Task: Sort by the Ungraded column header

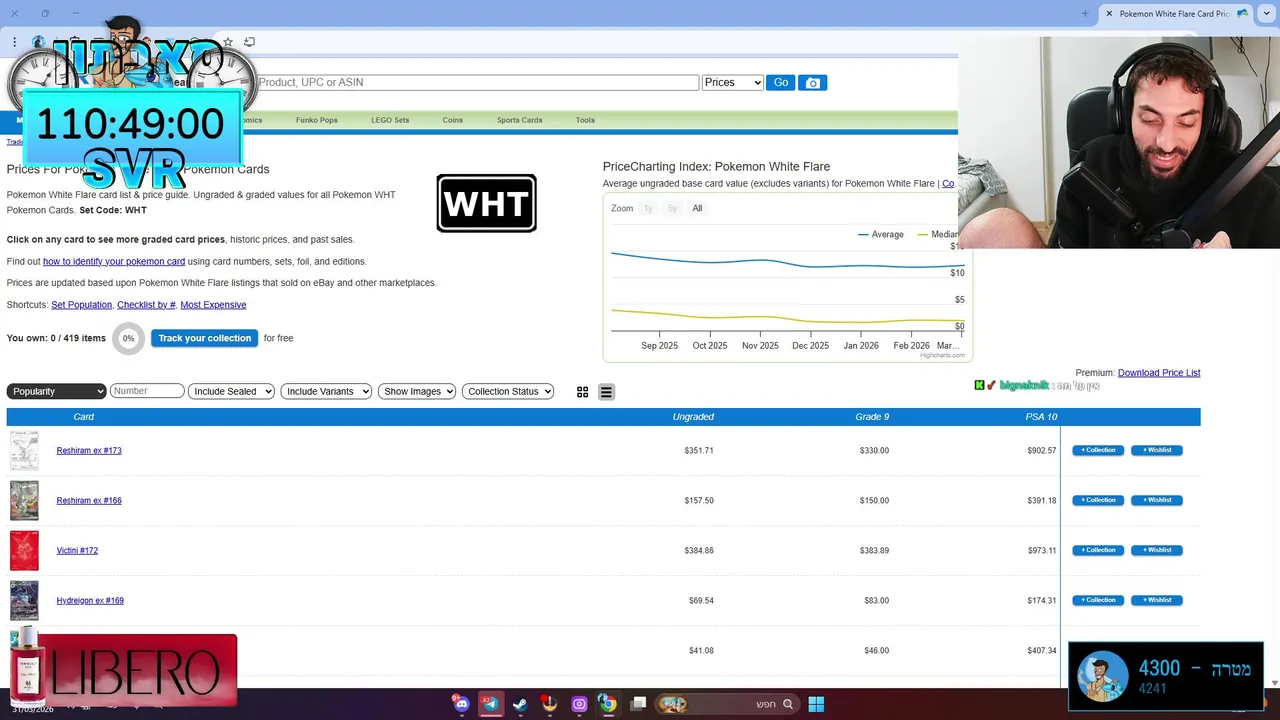Action: coord(693,417)
